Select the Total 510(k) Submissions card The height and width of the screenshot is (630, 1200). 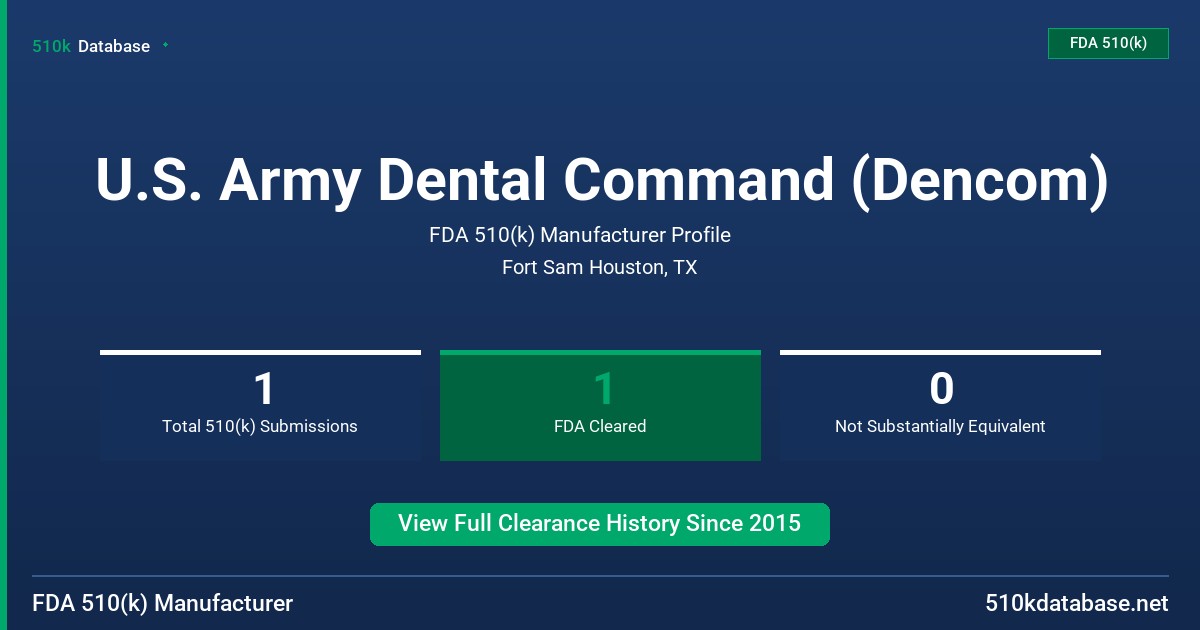pos(260,405)
